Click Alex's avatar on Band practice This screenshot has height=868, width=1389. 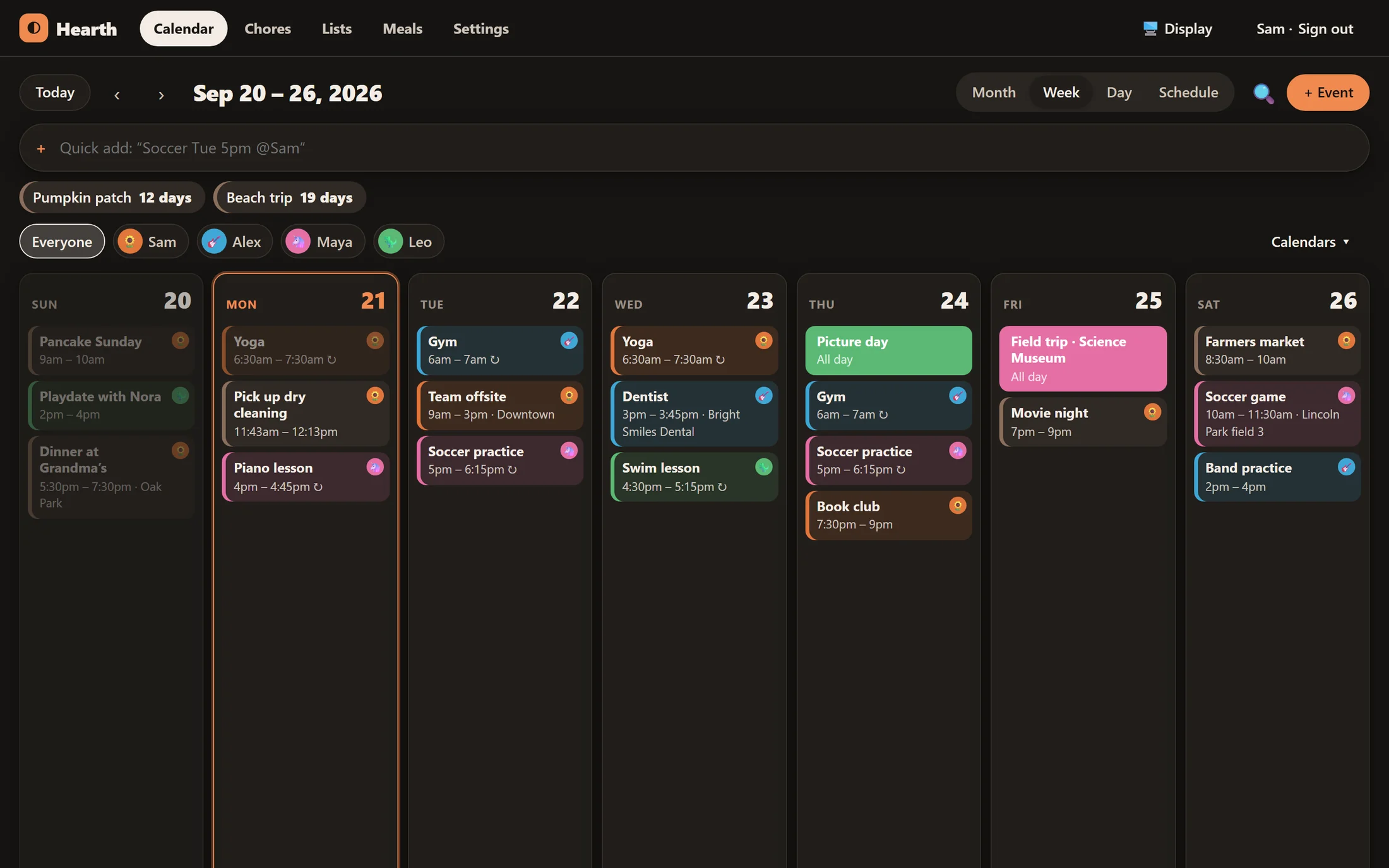(1346, 467)
